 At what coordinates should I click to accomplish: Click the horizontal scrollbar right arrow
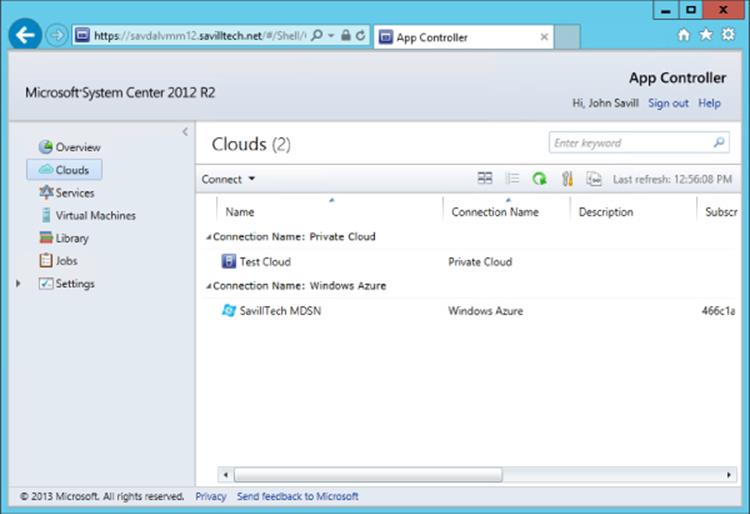[x=728, y=475]
